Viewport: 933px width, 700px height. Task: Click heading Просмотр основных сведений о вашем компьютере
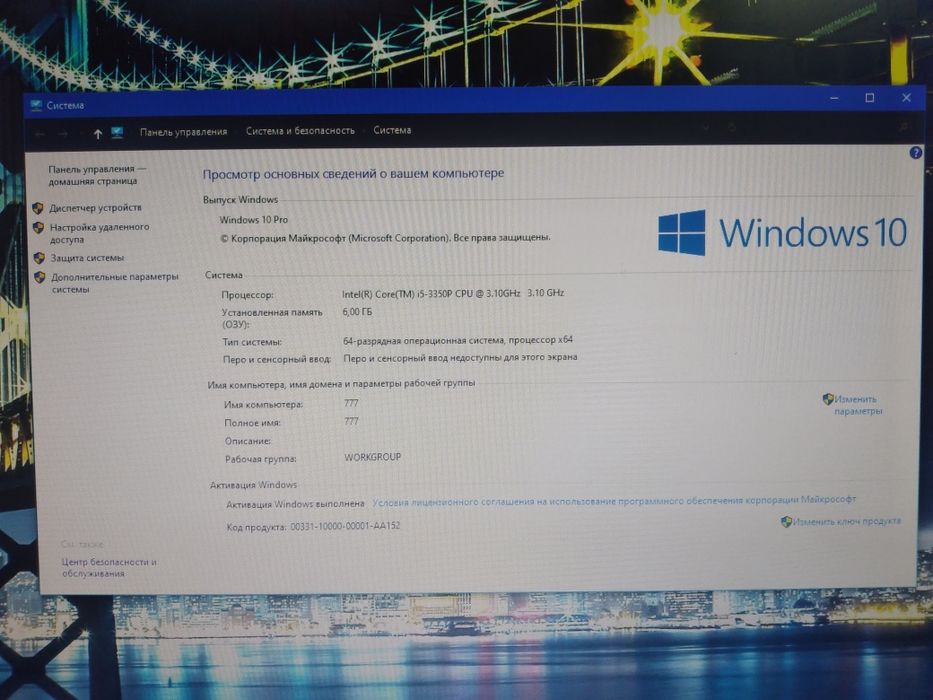(353, 173)
